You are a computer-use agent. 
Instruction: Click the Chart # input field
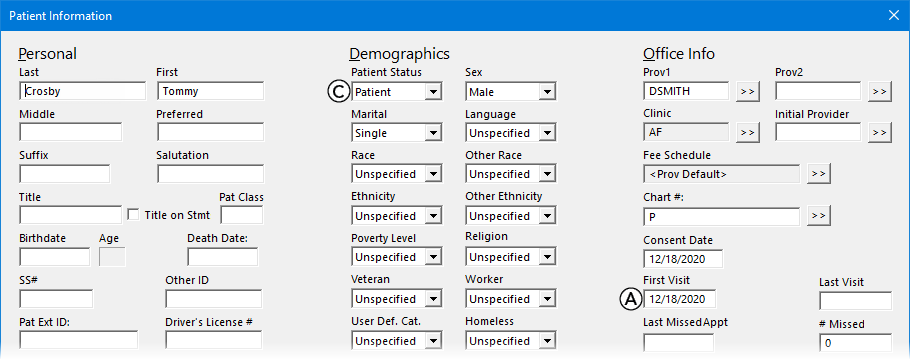[721, 216]
